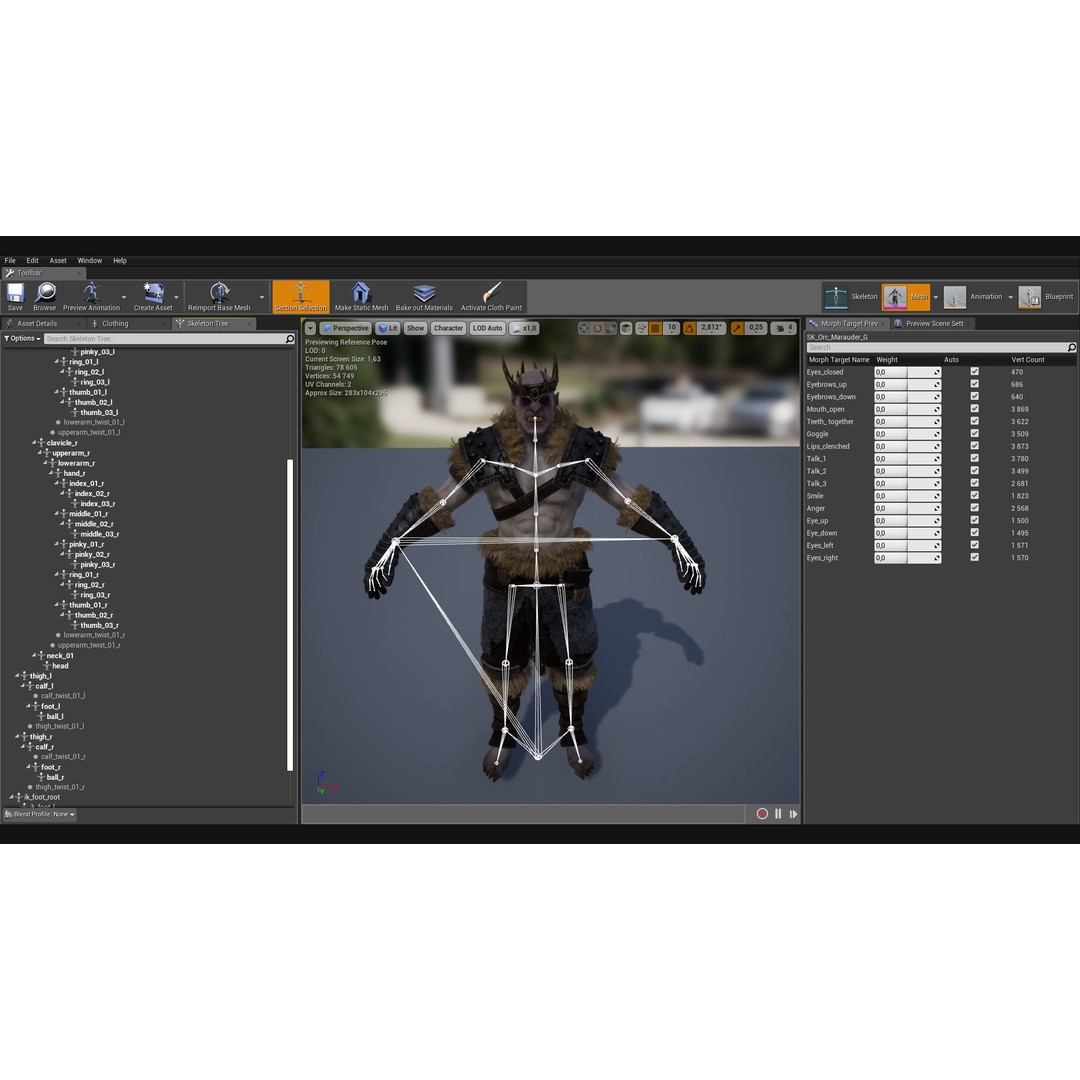Open Browse to find asset in content
1080x1080 pixels.
tap(45, 296)
